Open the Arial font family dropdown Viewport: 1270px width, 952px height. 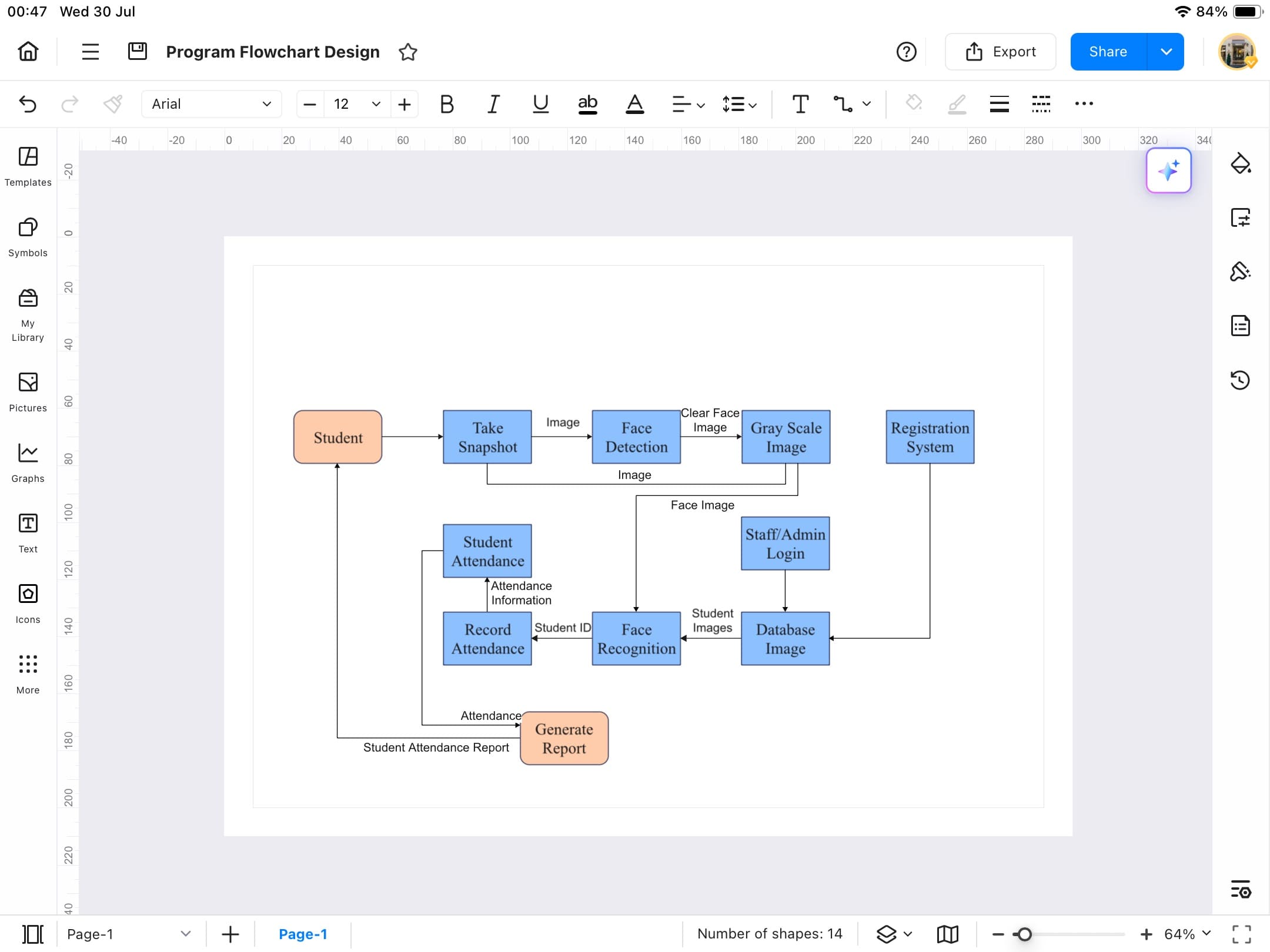pos(212,104)
